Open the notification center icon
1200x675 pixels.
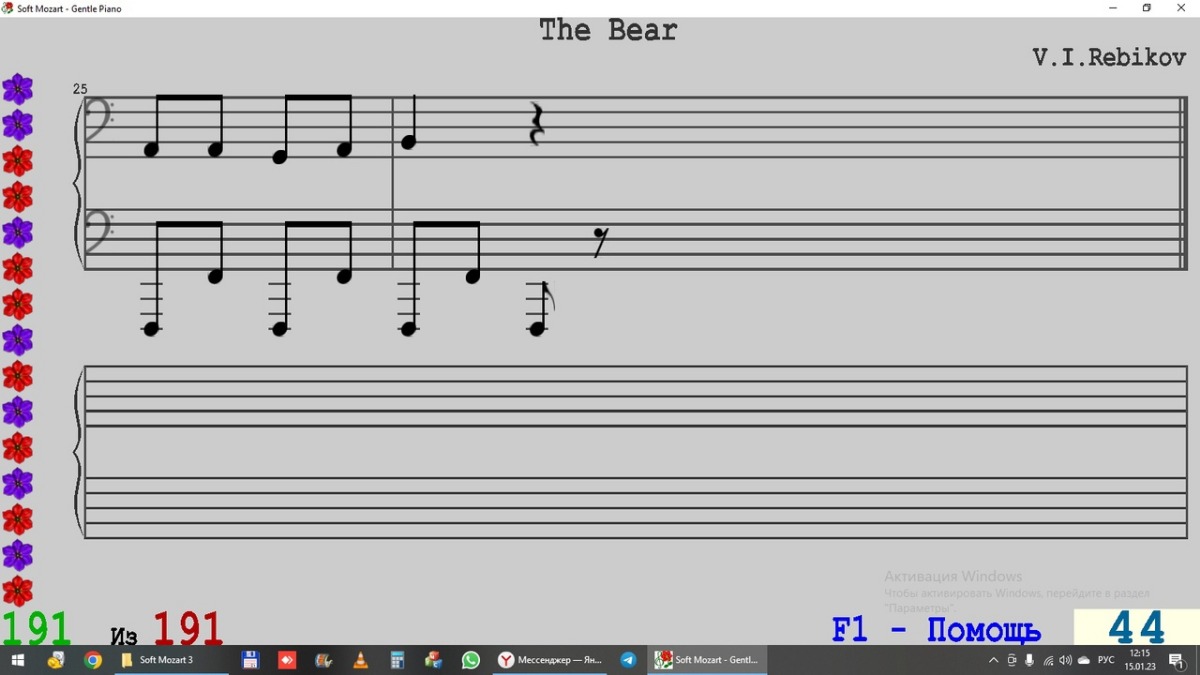1177,660
